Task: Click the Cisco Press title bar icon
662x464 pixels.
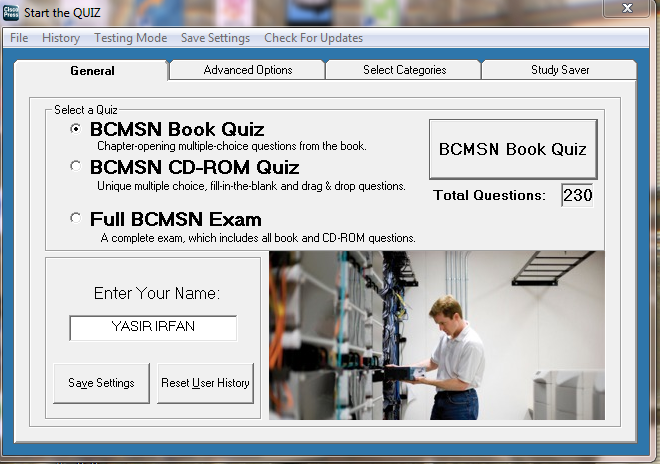Action: [x=11, y=12]
